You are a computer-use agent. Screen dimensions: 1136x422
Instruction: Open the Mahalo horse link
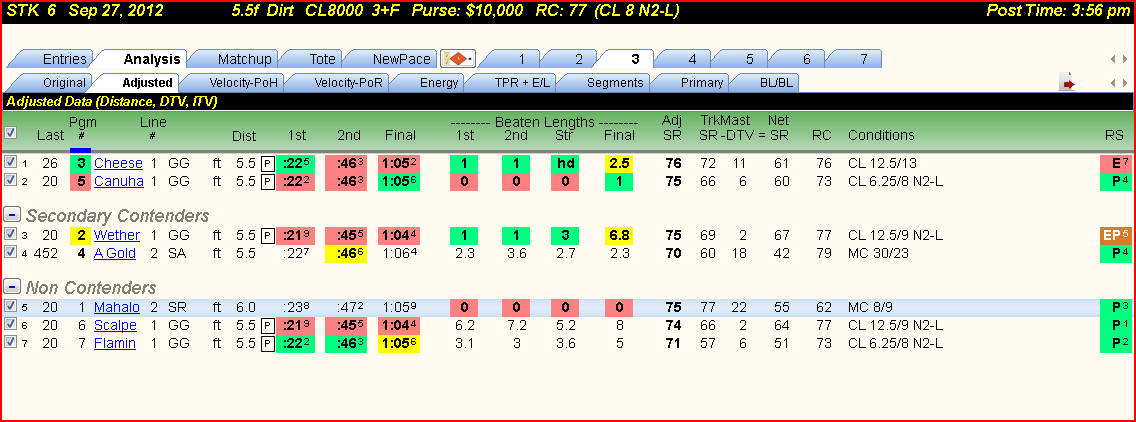pyautogui.click(x=117, y=307)
